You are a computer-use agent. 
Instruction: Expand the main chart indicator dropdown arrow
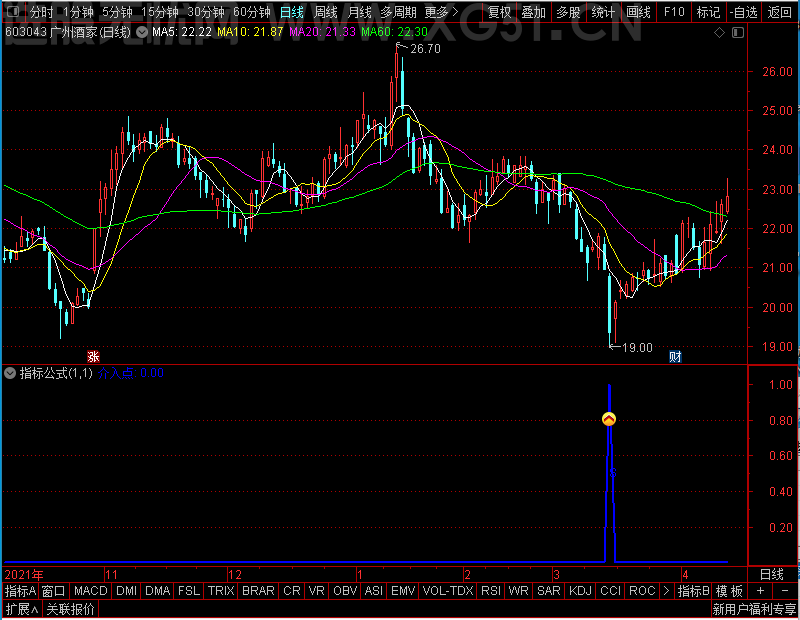click(142, 32)
